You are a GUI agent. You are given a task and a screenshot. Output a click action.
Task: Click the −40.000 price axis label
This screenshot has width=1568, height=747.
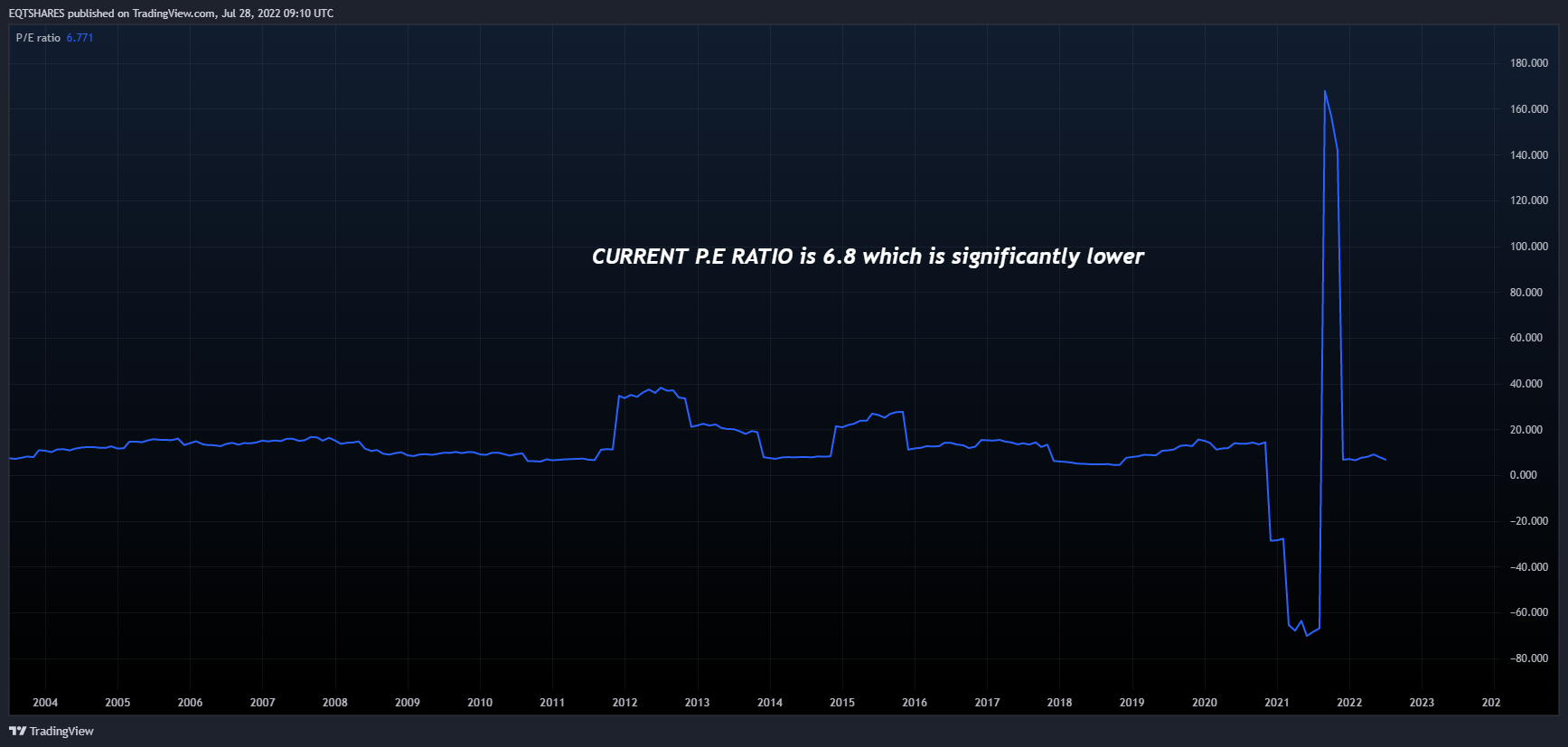point(1529,567)
